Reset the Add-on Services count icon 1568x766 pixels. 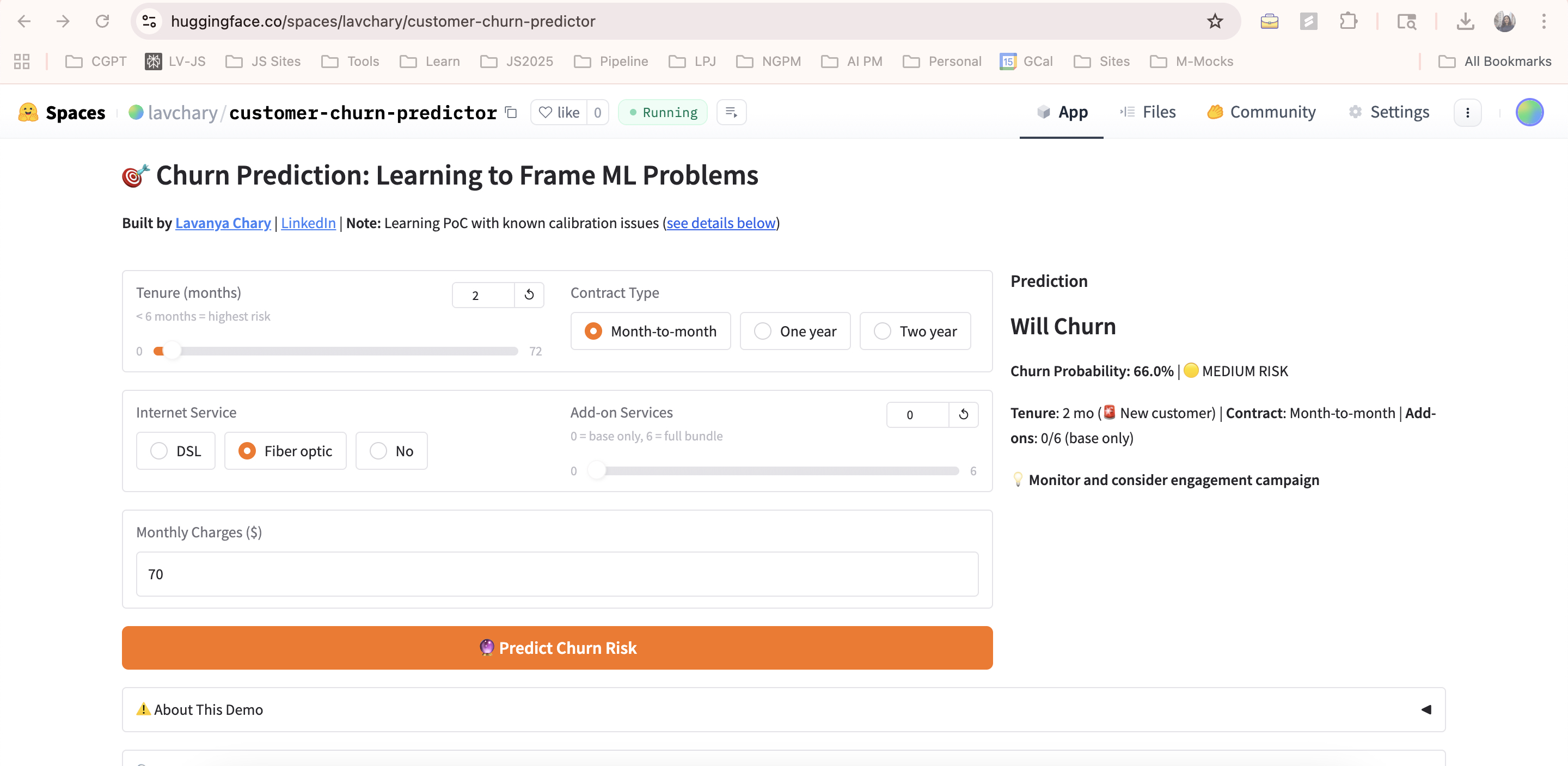(964, 414)
